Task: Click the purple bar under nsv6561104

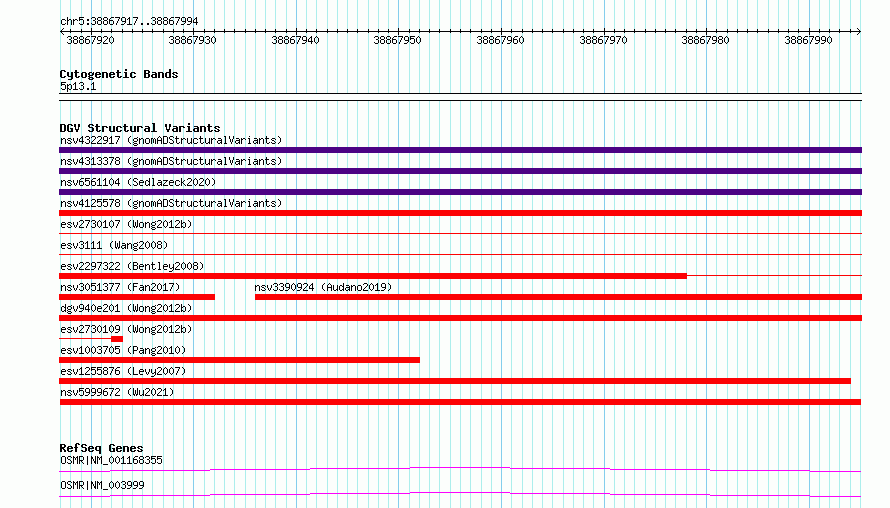Action: 460,192
